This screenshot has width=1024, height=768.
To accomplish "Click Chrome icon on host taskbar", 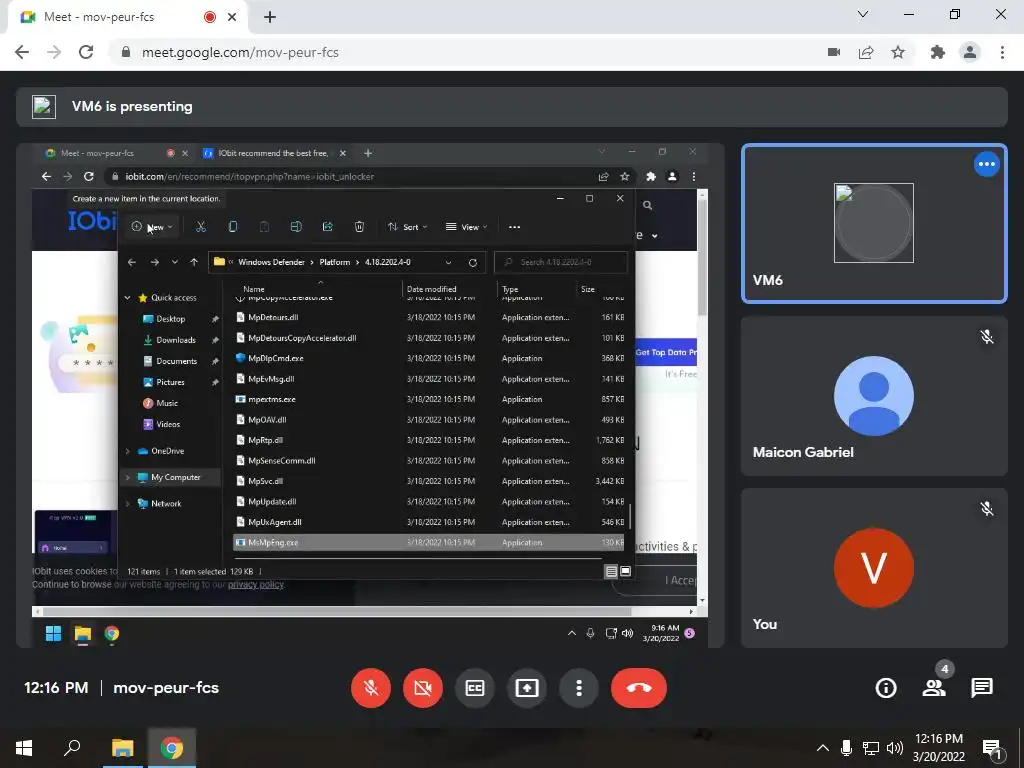I will (172, 748).
